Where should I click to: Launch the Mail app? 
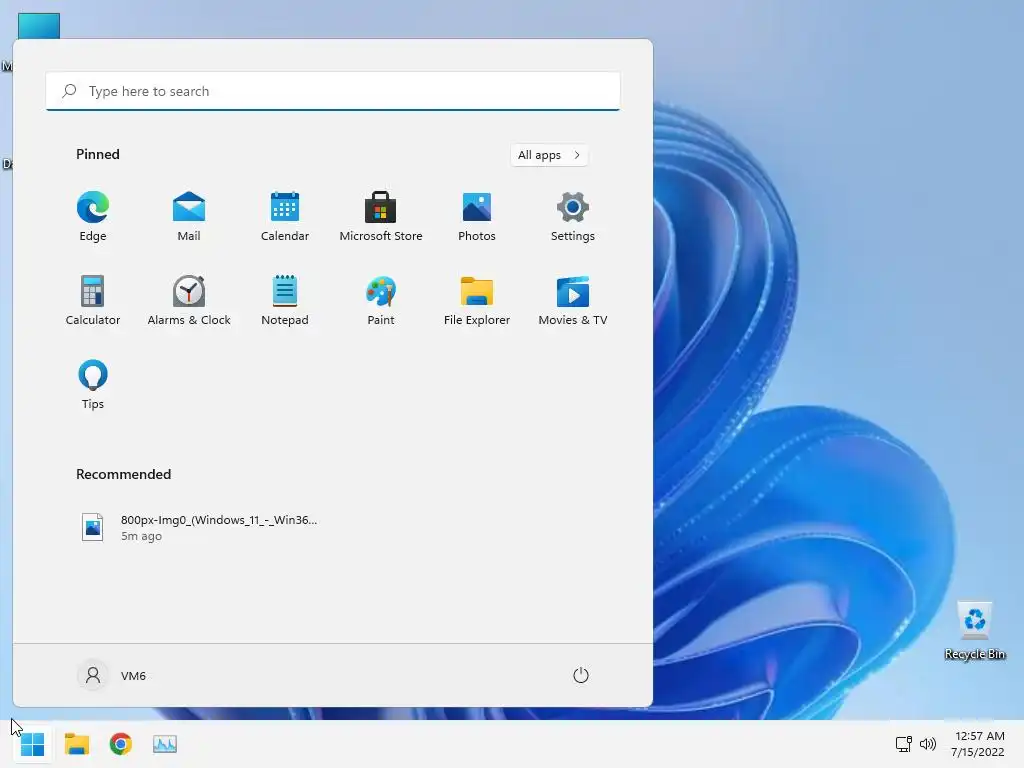point(189,217)
